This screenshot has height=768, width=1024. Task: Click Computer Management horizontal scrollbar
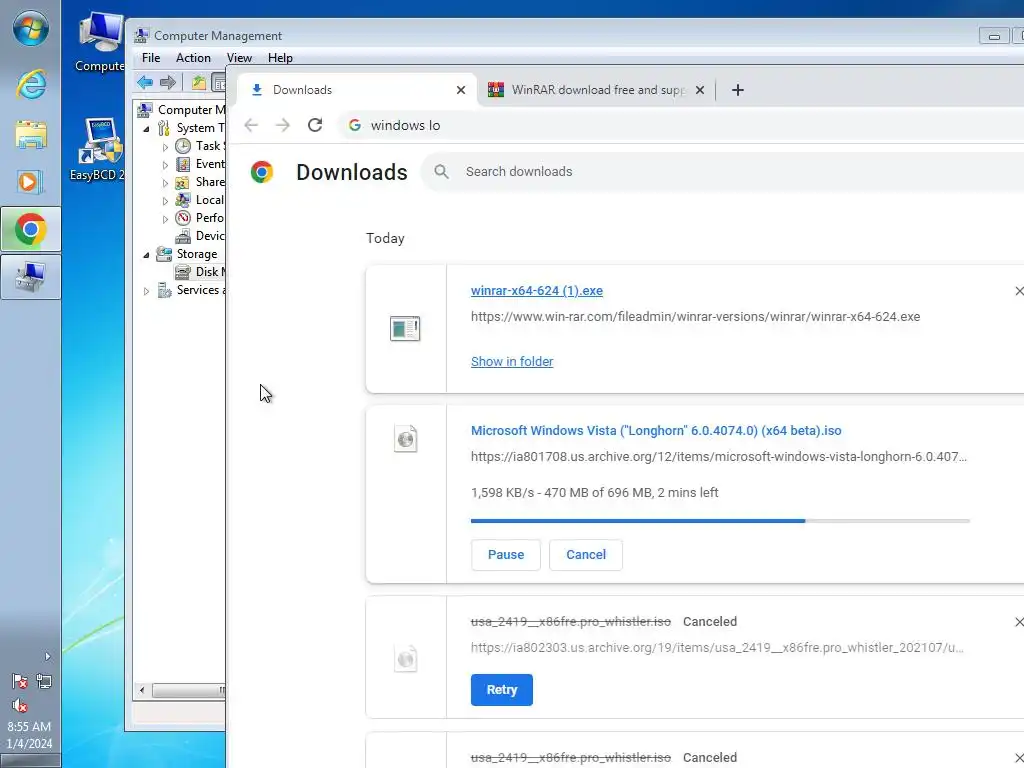(188, 690)
